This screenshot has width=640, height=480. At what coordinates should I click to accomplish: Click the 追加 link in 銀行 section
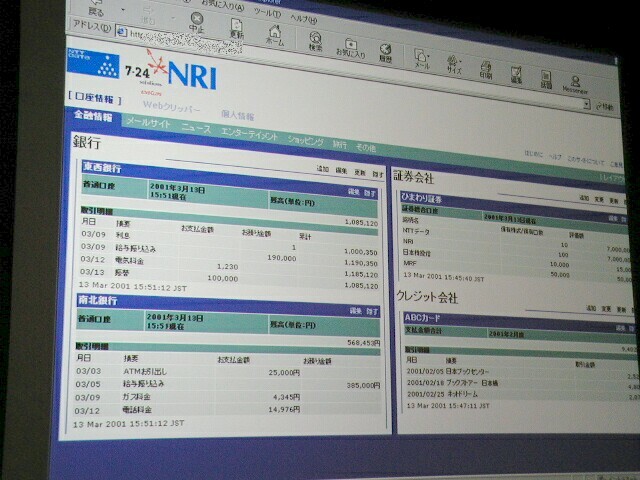(322, 170)
